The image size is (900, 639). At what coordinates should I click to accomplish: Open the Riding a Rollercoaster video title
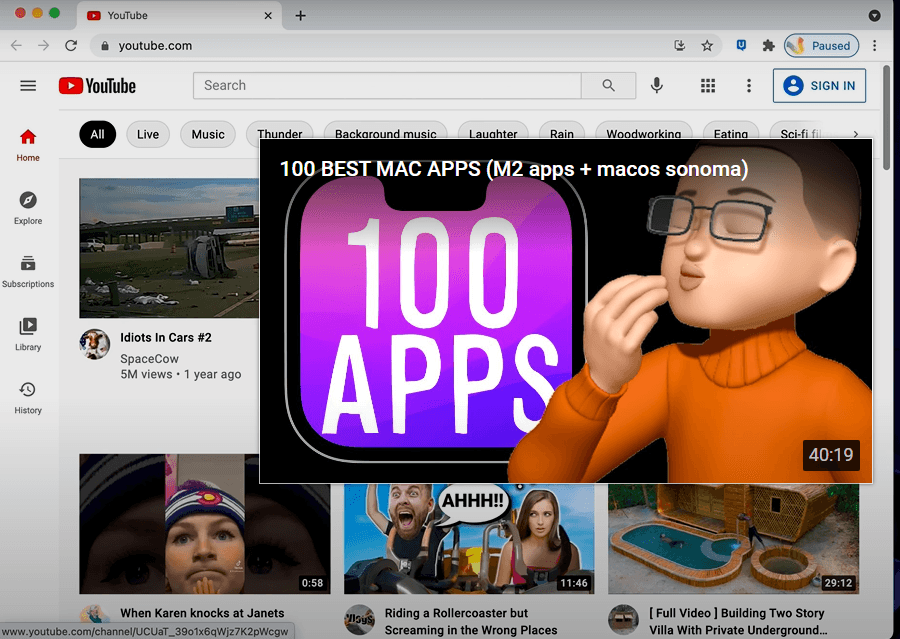point(471,622)
